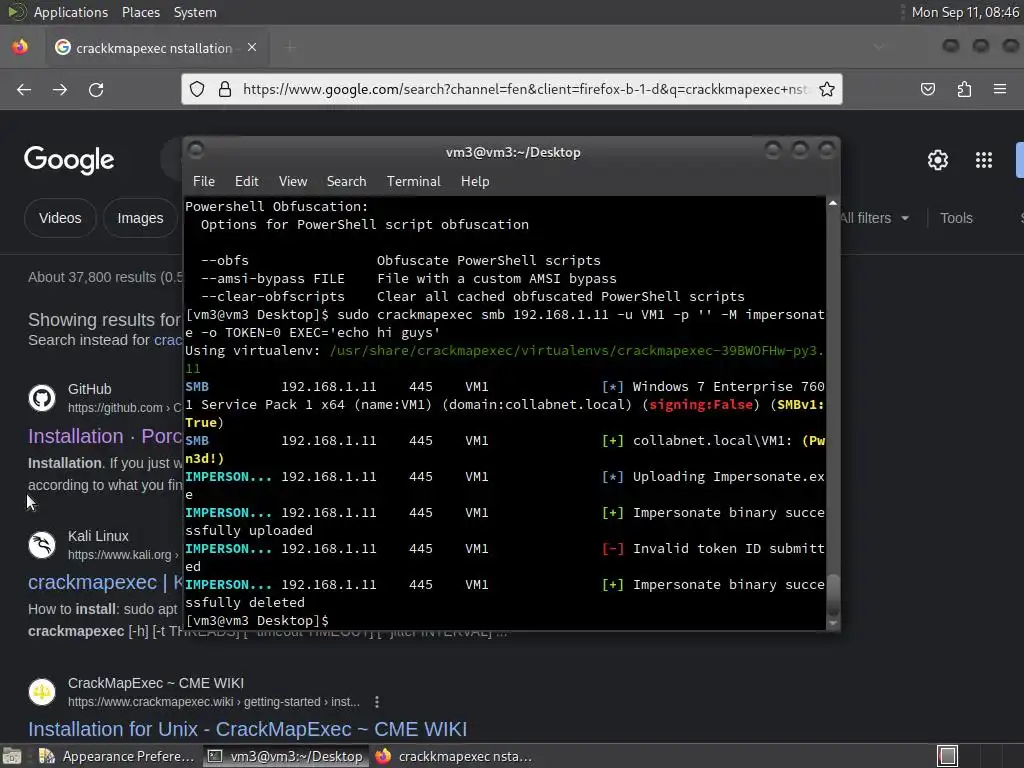The image size is (1024, 768).
Task: Expand the list all tabs chevron
Action: (879, 47)
